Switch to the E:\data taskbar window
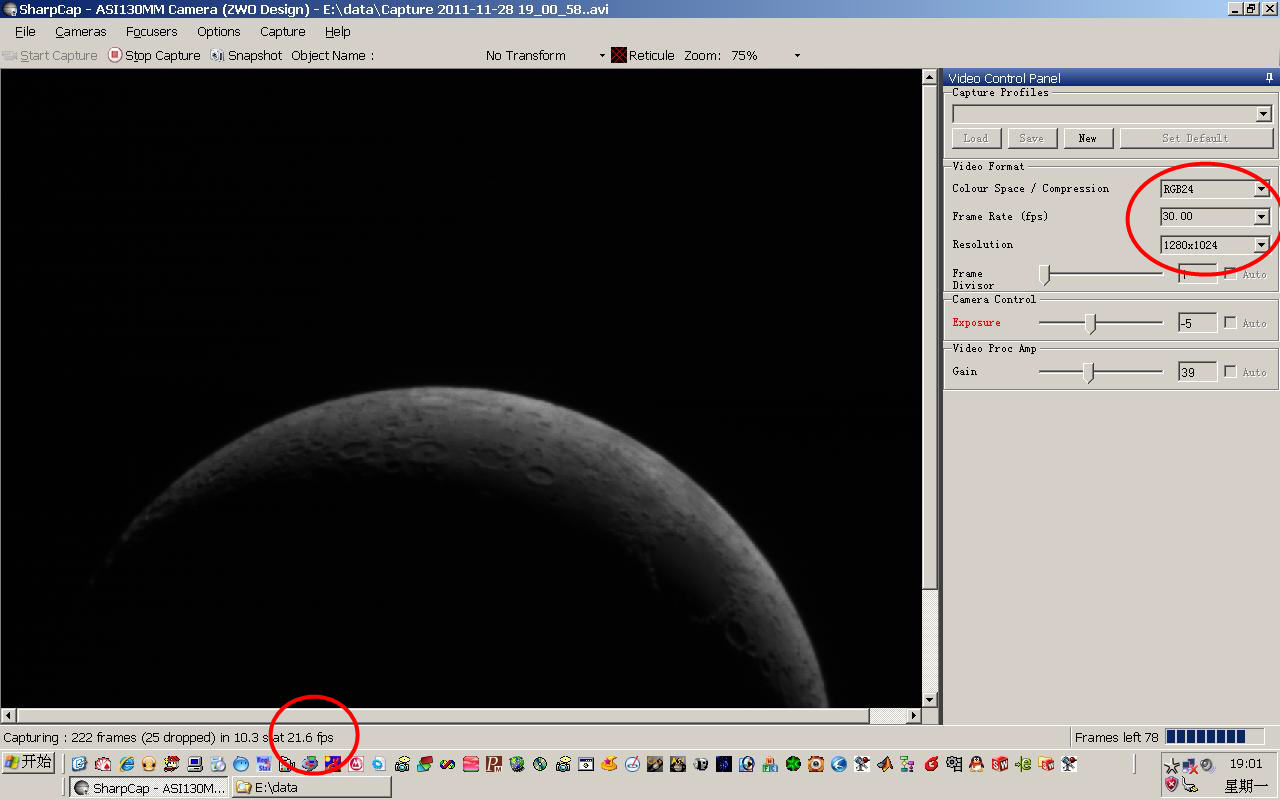 pyautogui.click(x=311, y=788)
